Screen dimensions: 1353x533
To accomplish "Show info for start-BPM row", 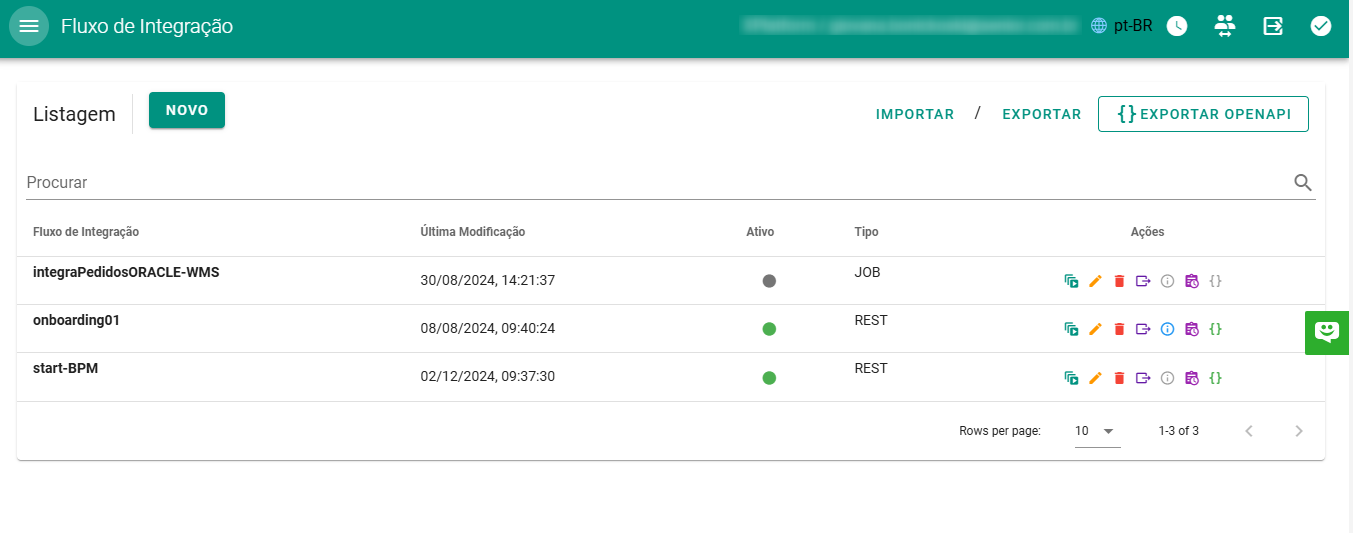I will 1167,378.
